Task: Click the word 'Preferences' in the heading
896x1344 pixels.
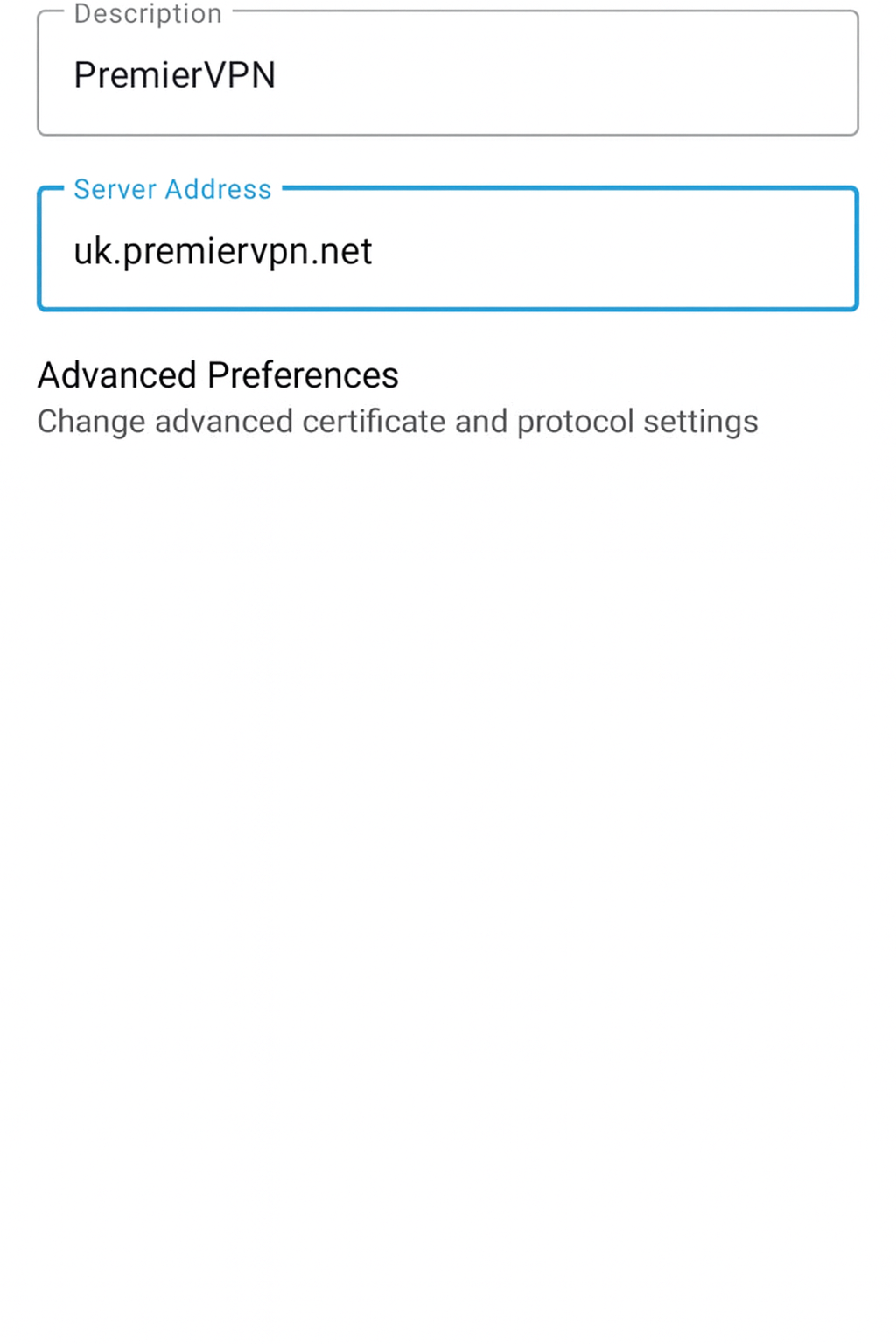Action: pos(303,375)
